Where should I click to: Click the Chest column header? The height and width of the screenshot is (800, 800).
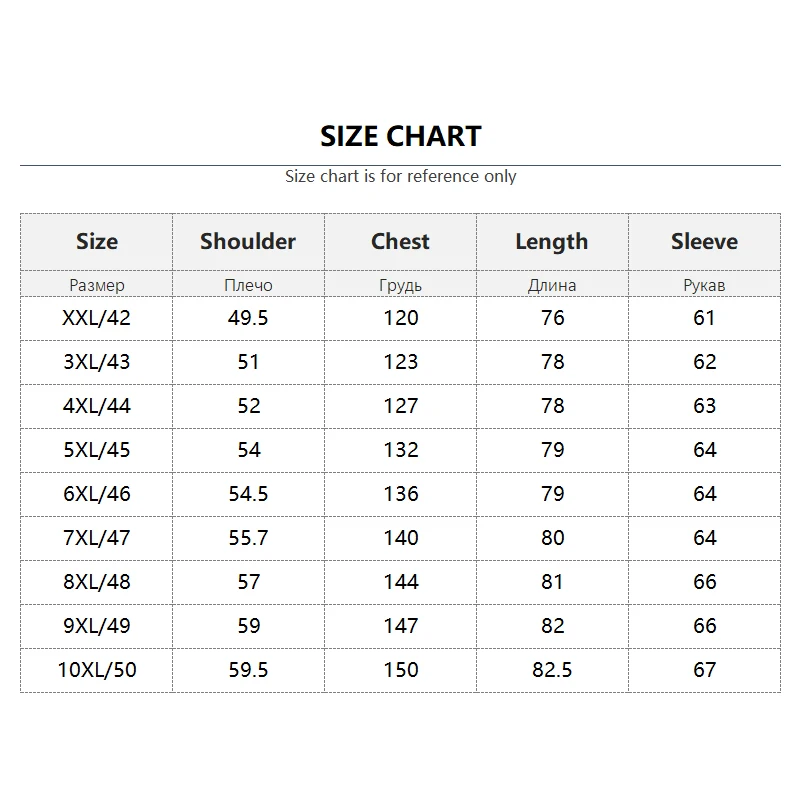pyautogui.click(x=400, y=242)
